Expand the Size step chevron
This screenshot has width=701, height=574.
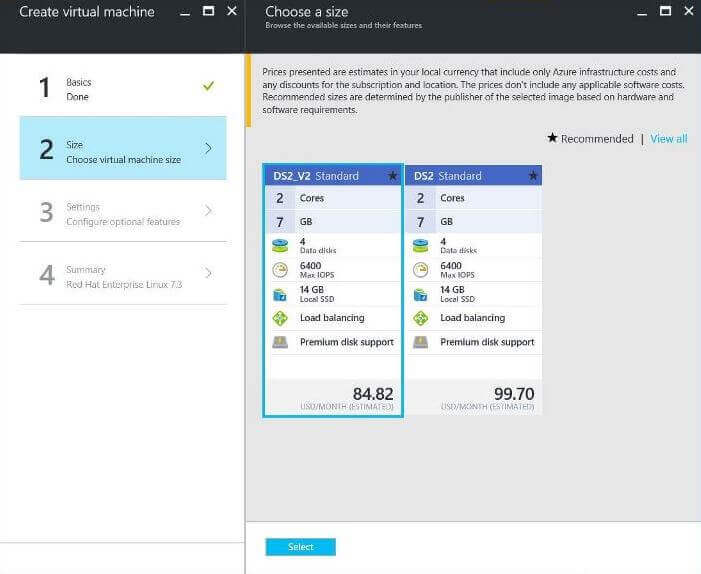[x=208, y=148]
